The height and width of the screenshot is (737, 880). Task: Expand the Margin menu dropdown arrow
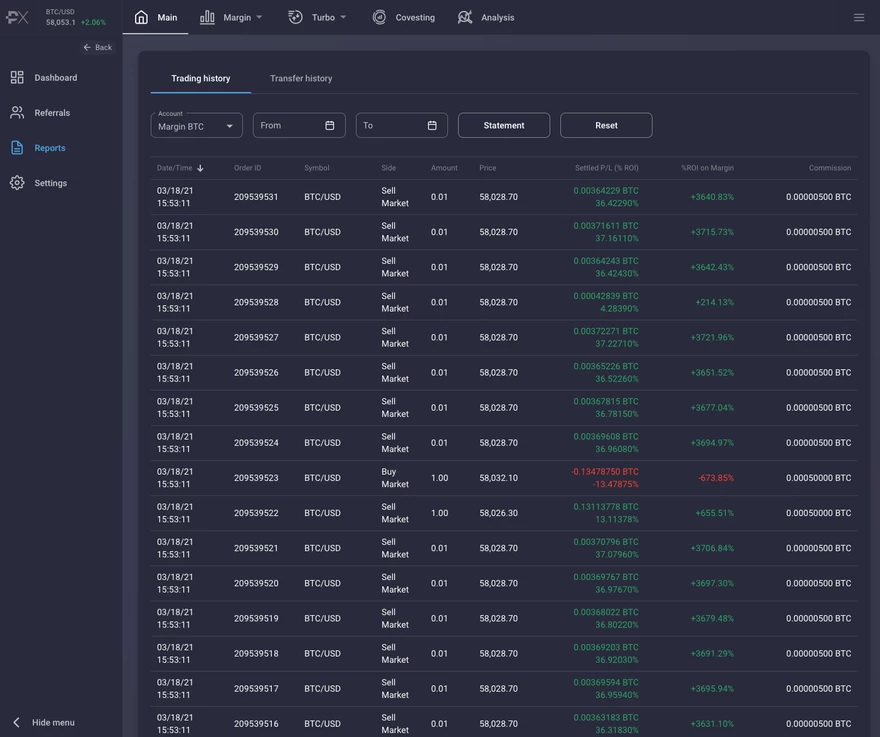point(259,17)
